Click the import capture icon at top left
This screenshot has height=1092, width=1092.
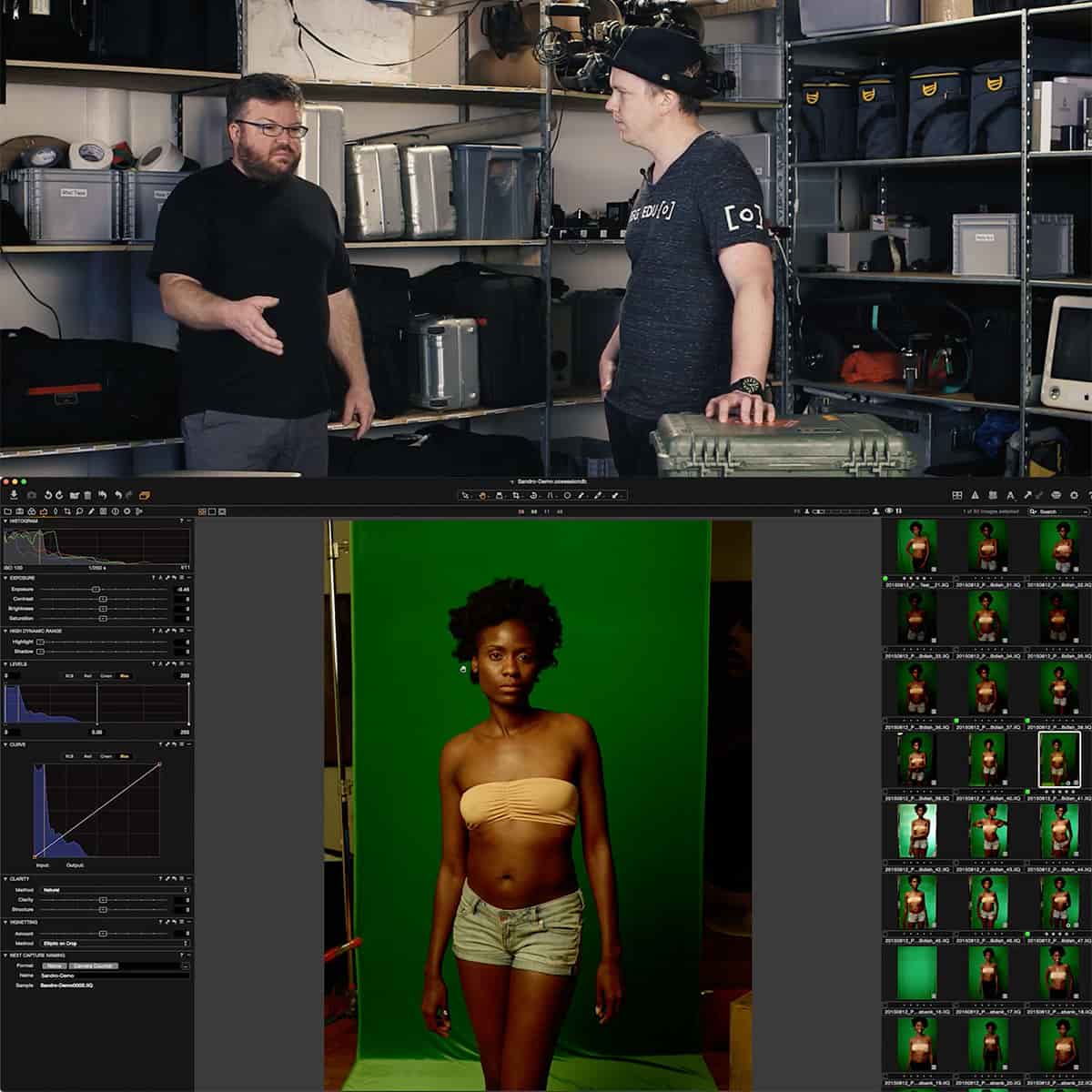[x=15, y=496]
